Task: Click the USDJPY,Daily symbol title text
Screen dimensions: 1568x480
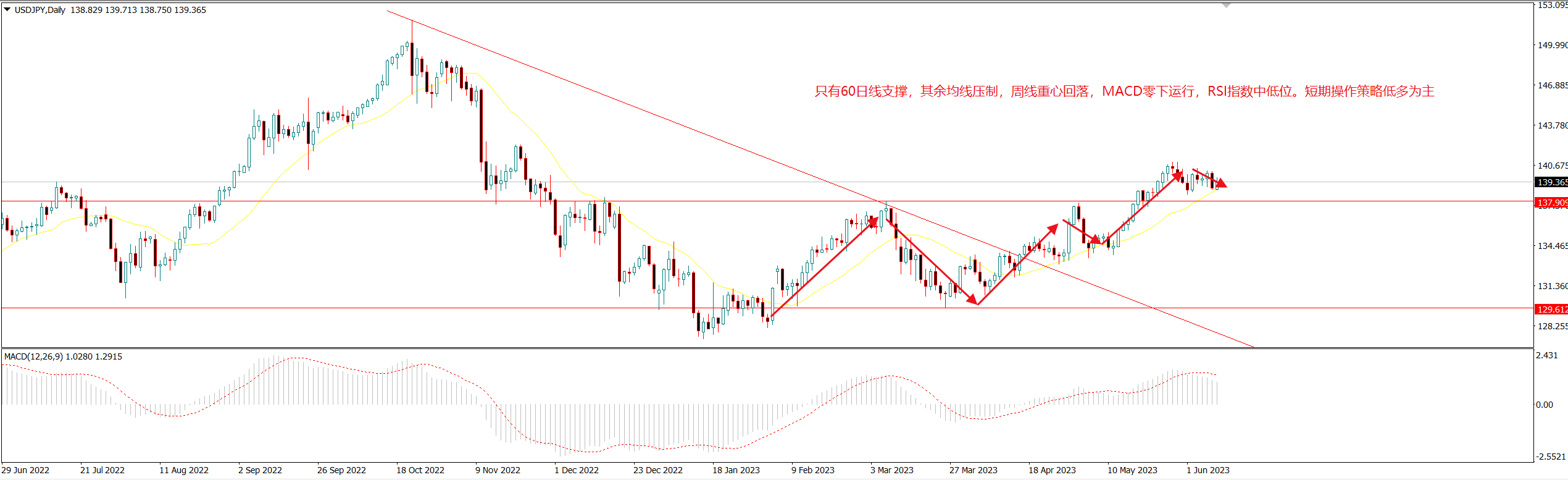Action: [40, 10]
